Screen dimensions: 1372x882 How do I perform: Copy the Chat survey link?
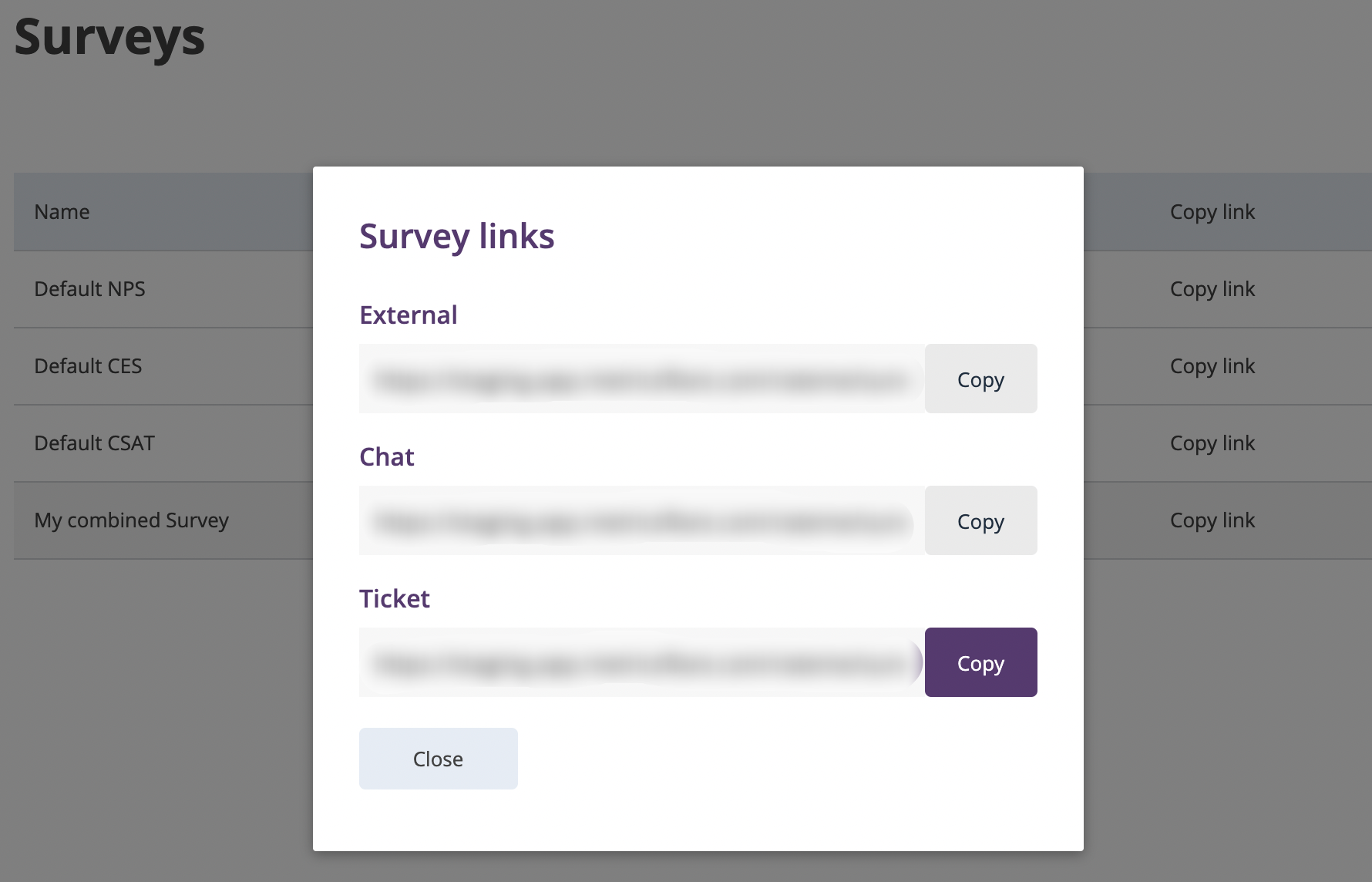[980, 520]
